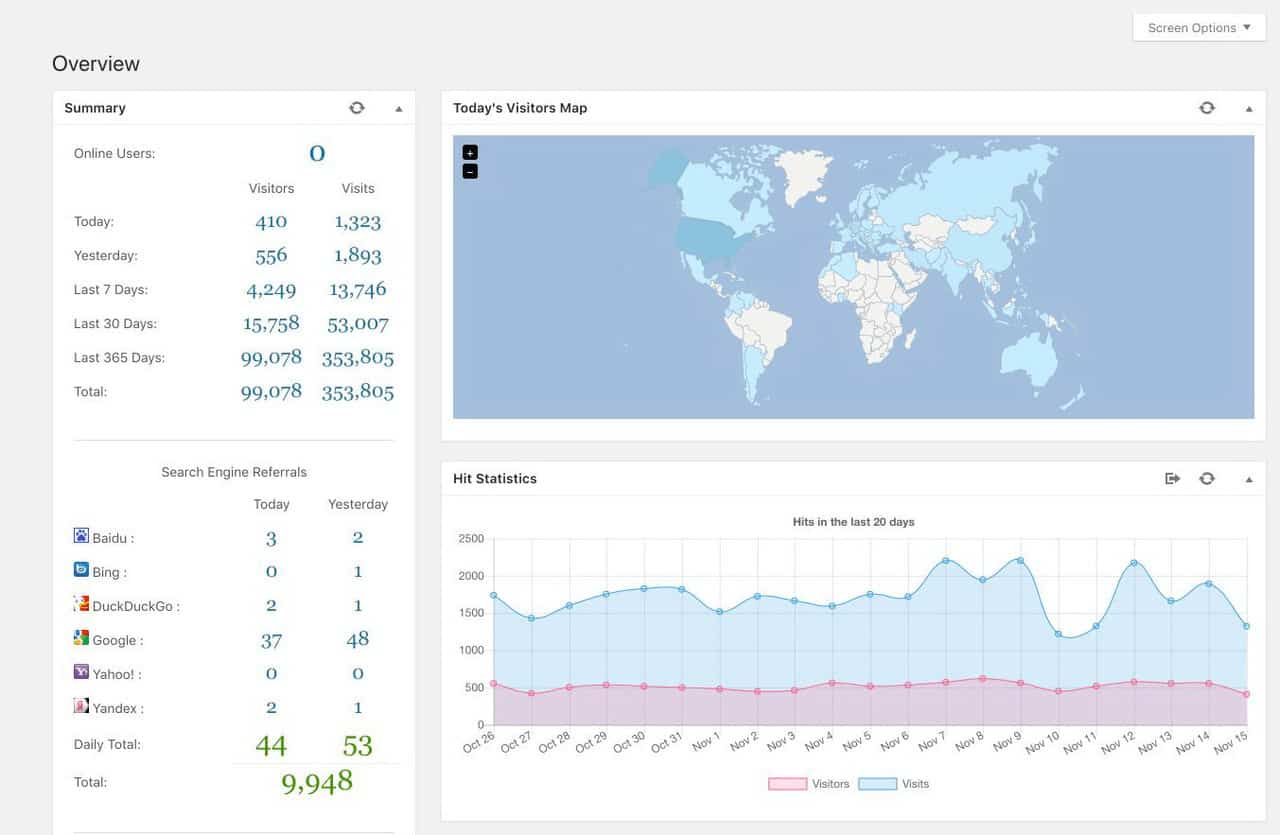The width and height of the screenshot is (1280, 835).
Task: Open Last 30 Days visits 53,007
Action: coord(358,324)
